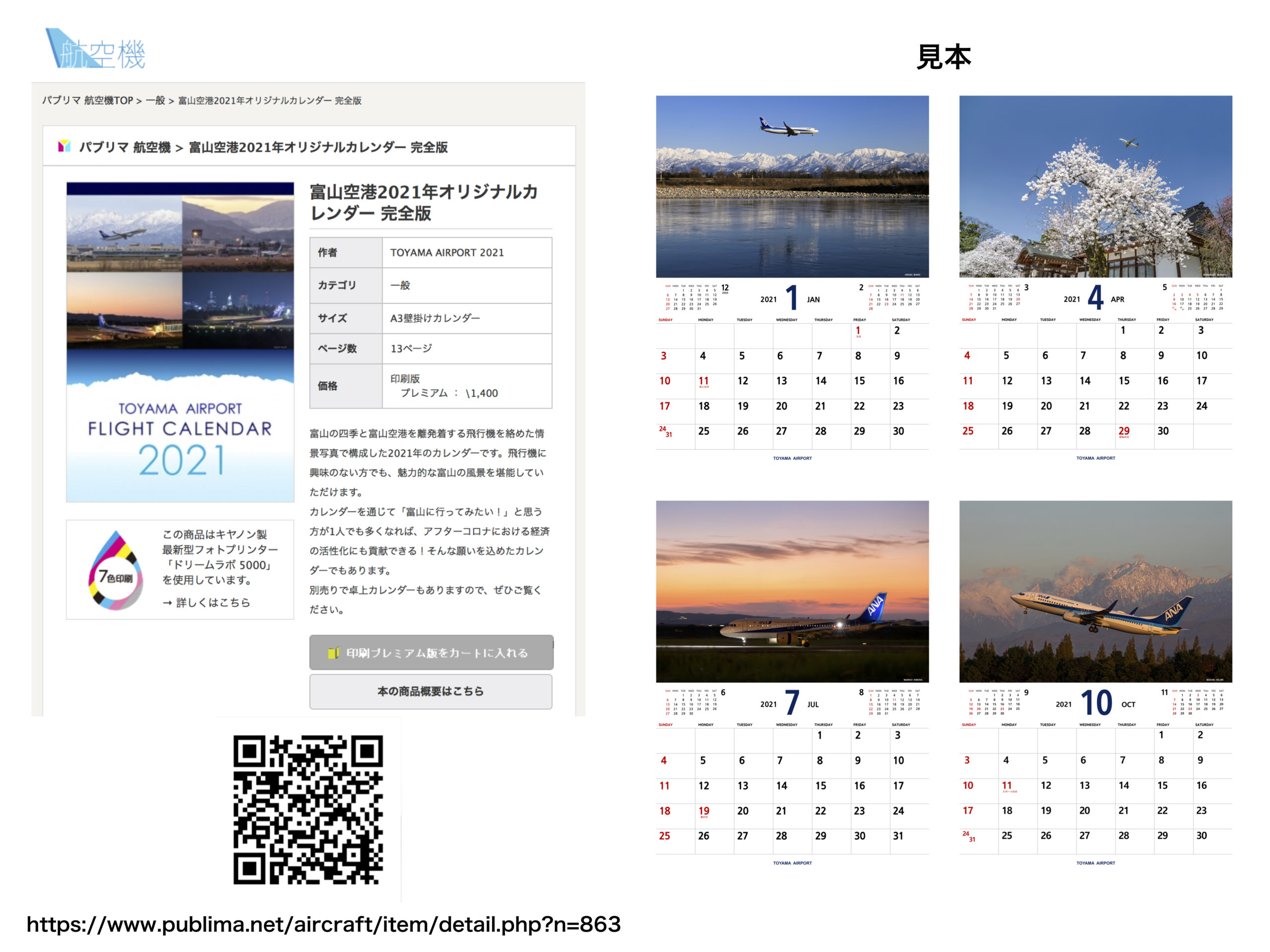
Task: Click the OCT month label on the calendar
Action: click(x=1128, y=705)
